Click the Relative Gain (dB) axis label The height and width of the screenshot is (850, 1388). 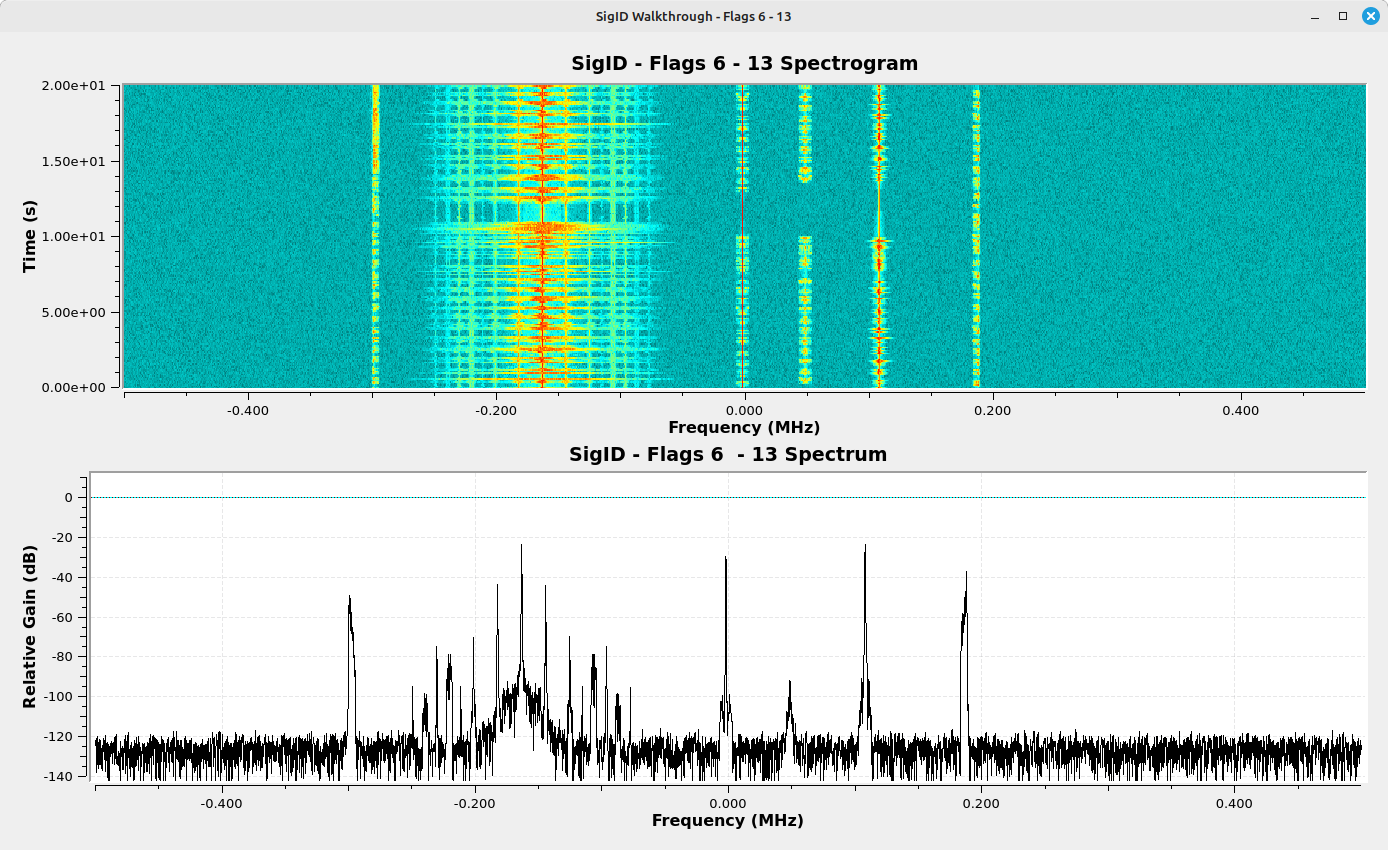[x=30, y=627]
